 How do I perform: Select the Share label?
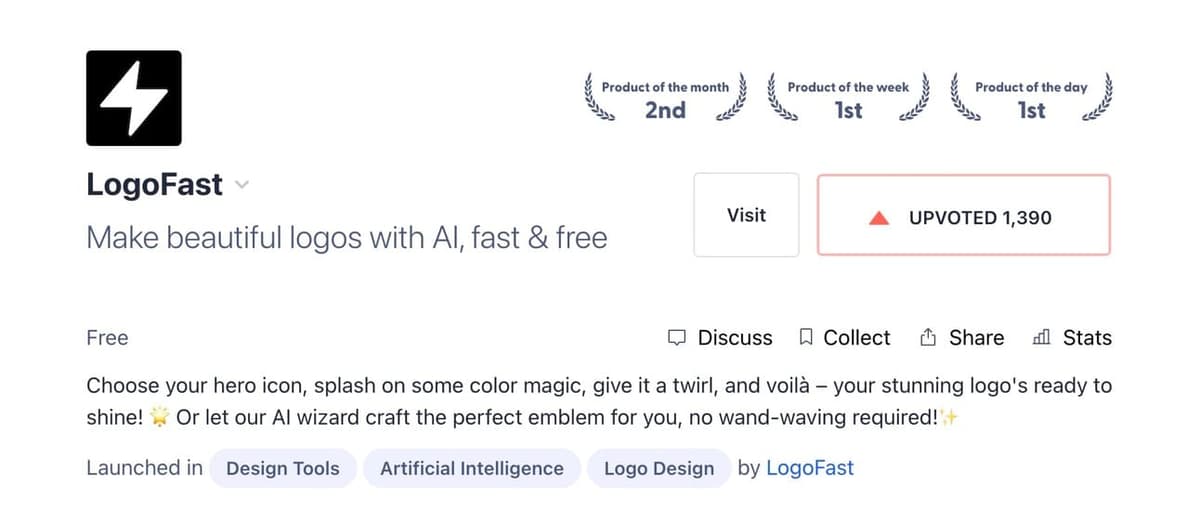click(x=976, y=338)
